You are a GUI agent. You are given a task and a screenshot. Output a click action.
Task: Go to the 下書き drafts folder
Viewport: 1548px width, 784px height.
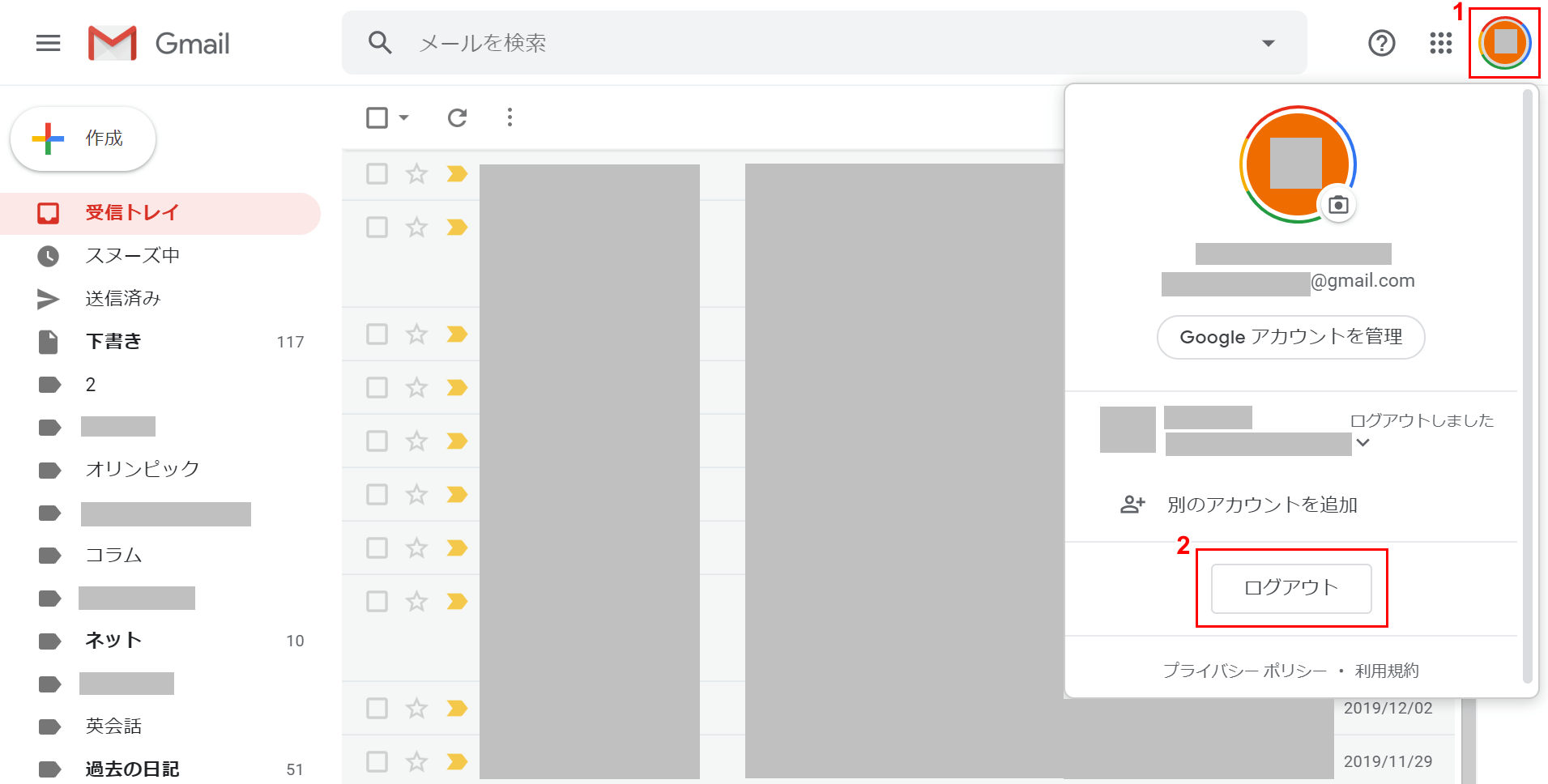coord(113,341)
